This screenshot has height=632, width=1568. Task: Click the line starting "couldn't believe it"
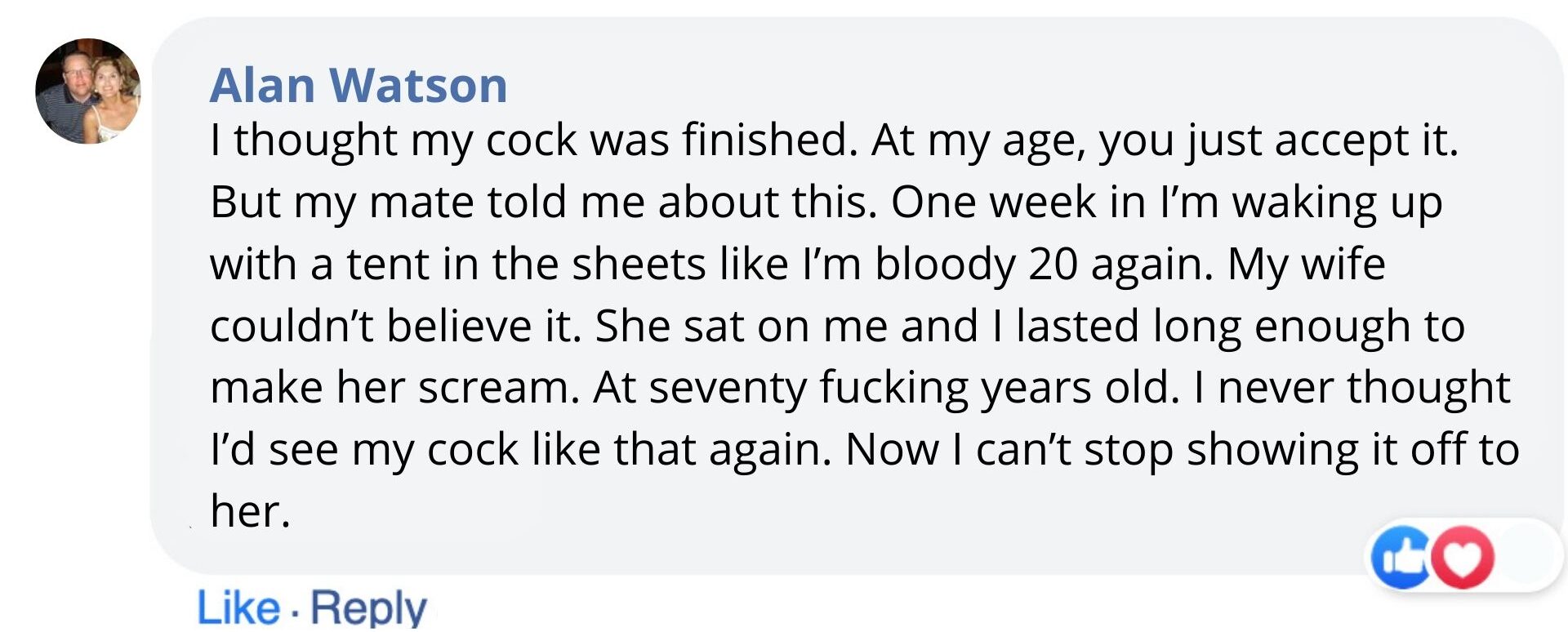pos(837,327)
